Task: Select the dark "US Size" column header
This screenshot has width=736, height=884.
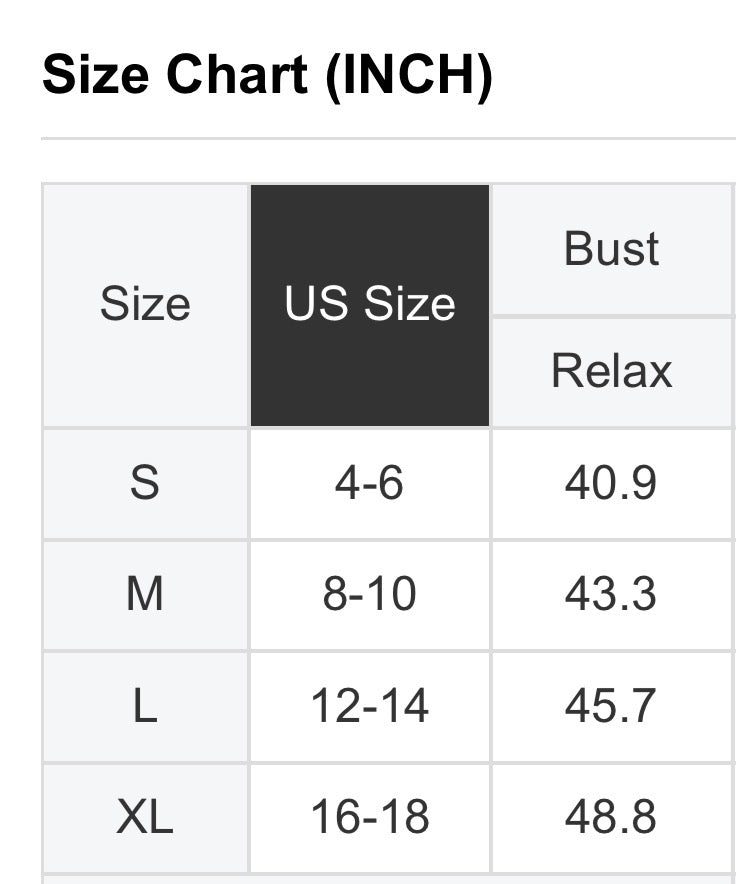Action: click(x=370, y=305)
